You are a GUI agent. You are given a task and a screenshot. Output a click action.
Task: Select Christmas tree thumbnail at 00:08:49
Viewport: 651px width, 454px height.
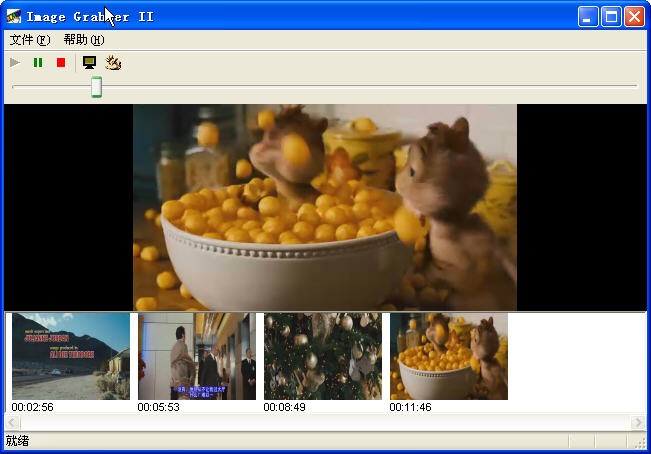323,356
